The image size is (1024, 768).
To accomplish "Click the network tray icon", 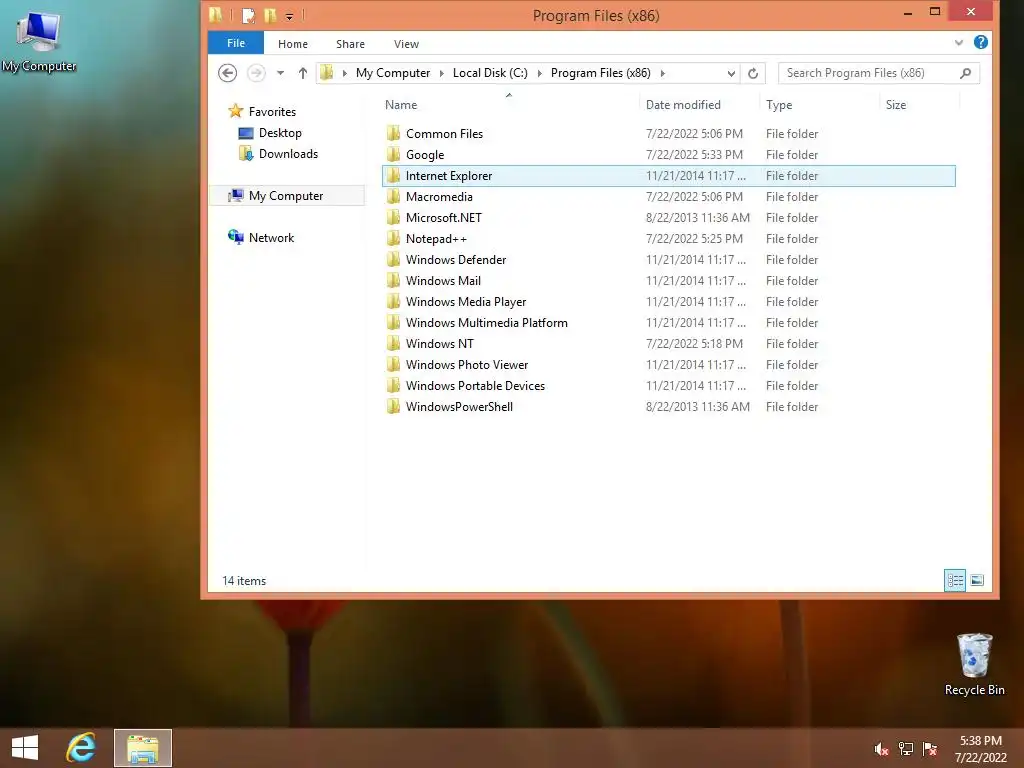I will (x=906, y=749).
